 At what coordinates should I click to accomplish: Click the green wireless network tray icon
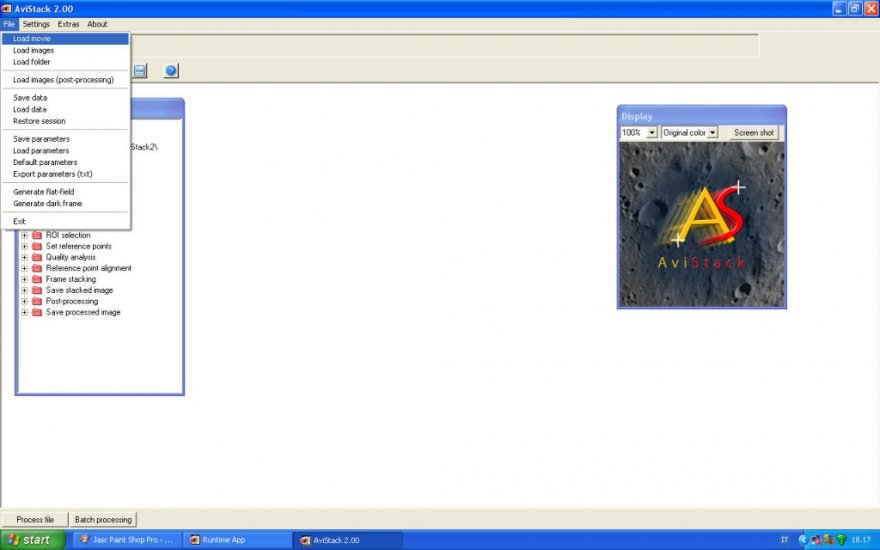841,540
